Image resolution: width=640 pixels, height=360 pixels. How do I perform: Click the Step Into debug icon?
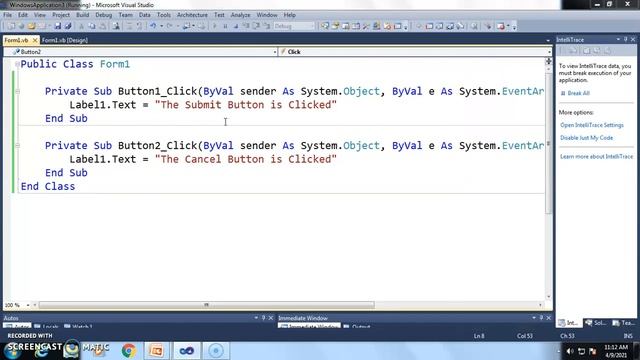pos(246,26)
